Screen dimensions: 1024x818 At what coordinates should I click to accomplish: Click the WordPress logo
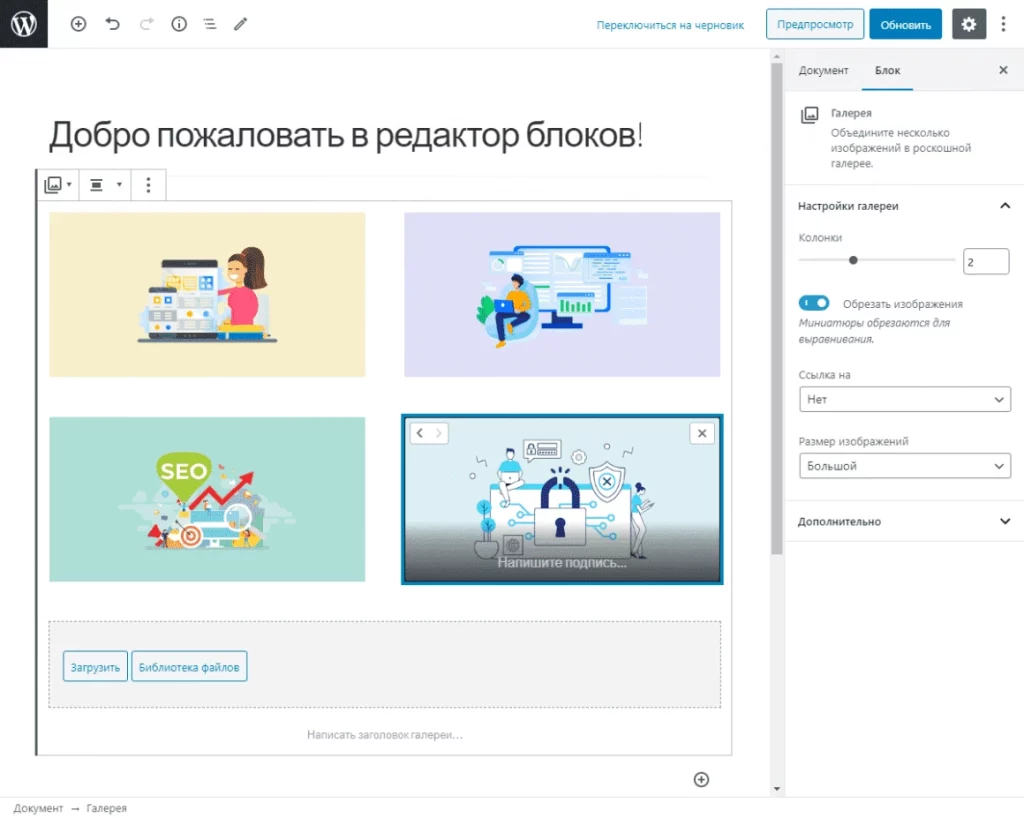coord(22,24)
